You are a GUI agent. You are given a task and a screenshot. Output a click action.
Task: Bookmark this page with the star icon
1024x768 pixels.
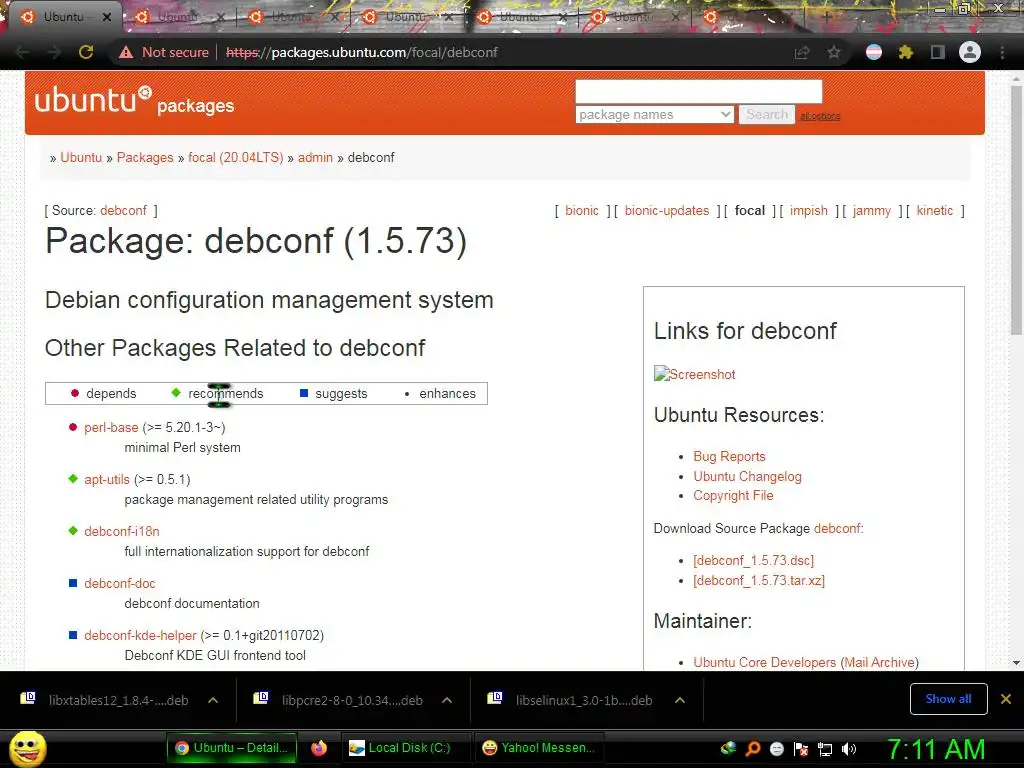[x=833, y=52]
